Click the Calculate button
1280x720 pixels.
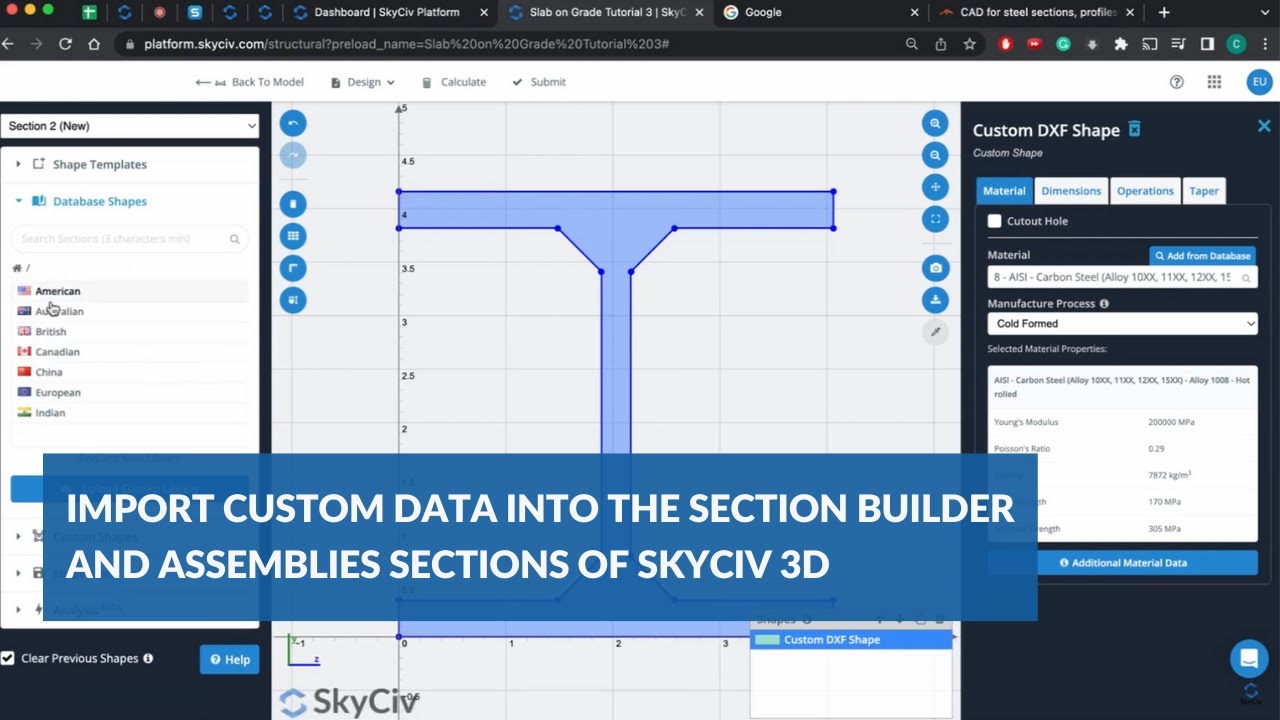point(454,82)
